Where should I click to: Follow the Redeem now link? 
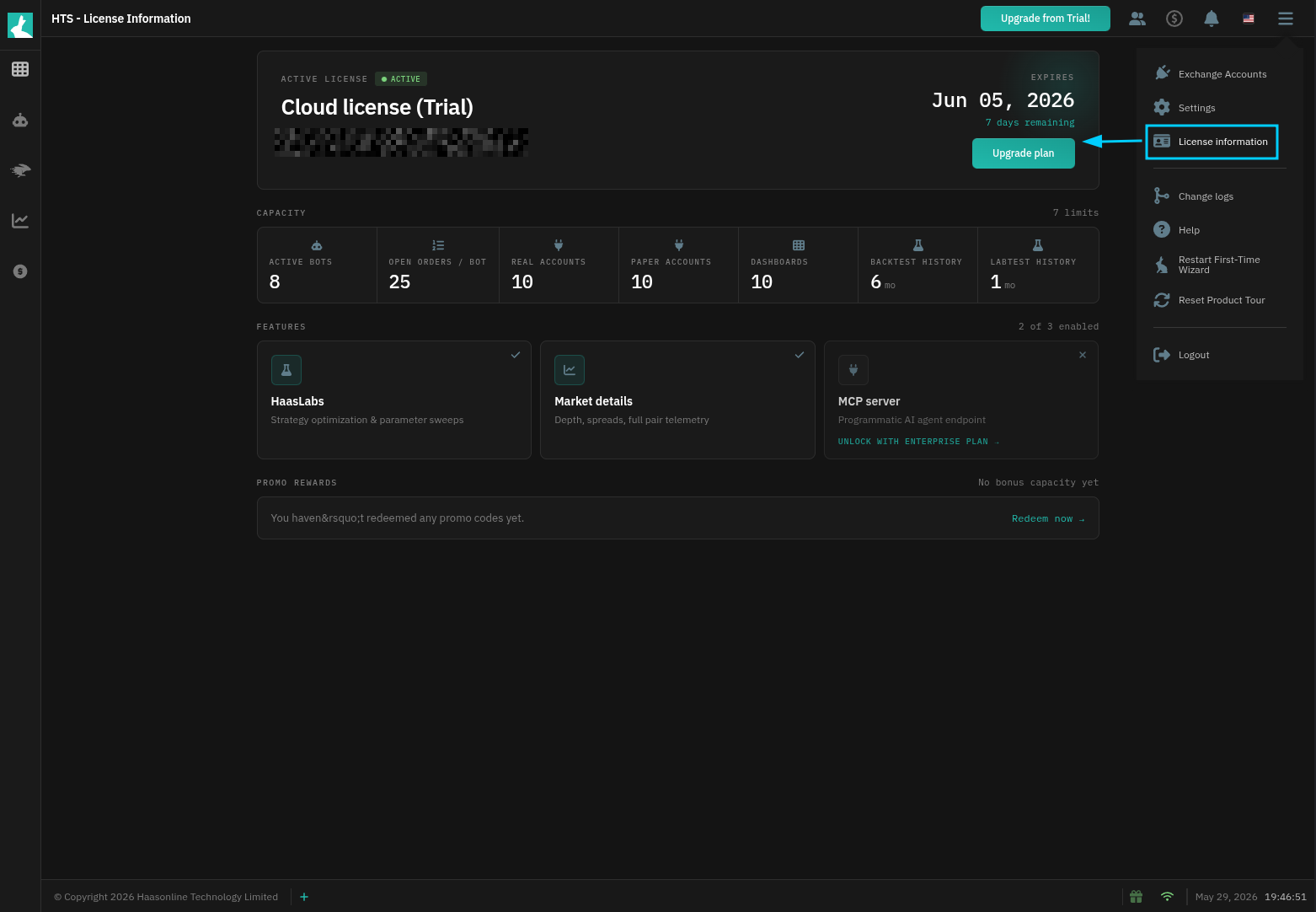[1048, 518]
